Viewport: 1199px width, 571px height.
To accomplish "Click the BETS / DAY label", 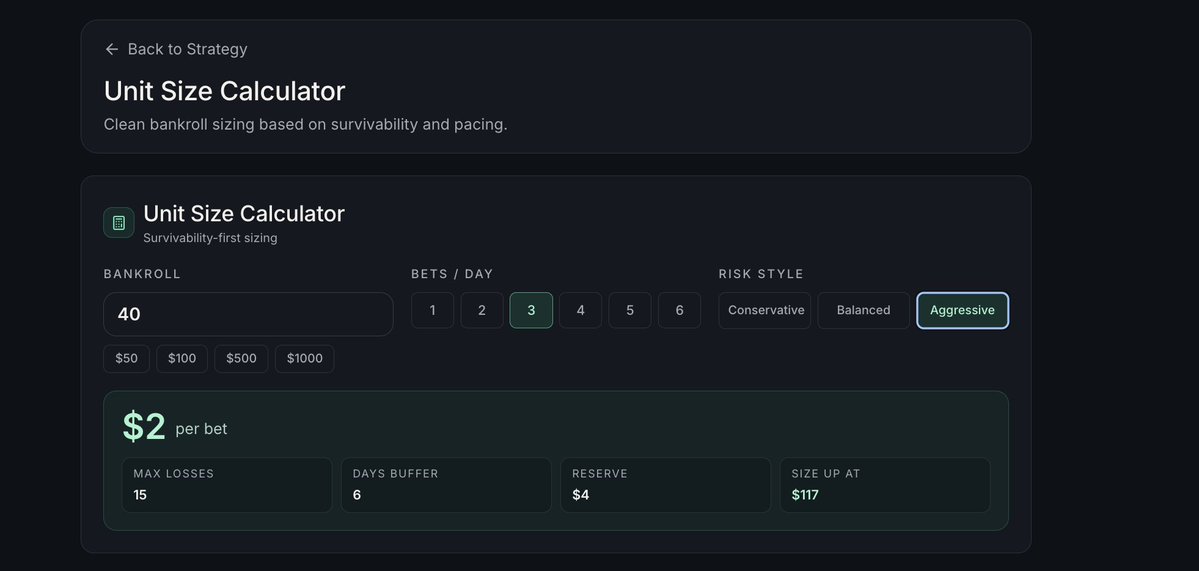I will [452, 274].
